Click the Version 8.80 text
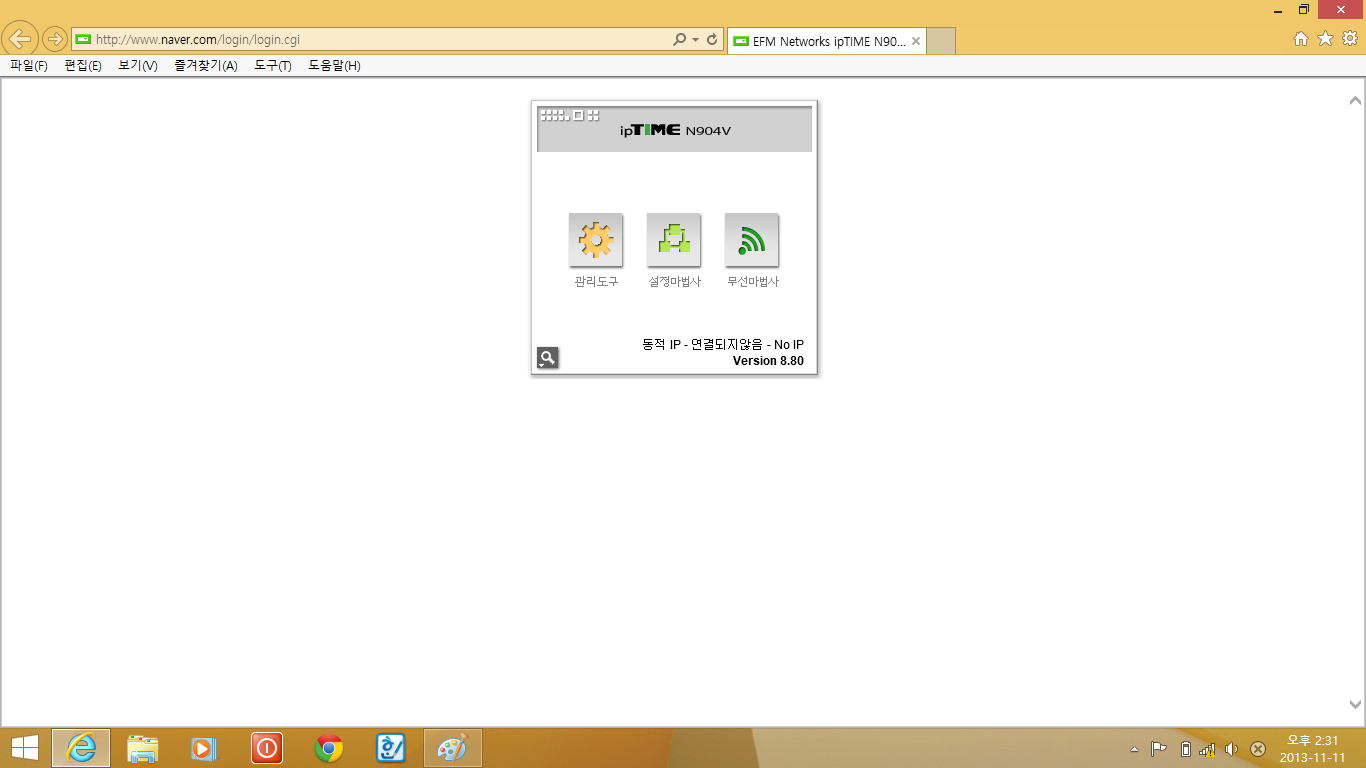 tap(768, 361)
